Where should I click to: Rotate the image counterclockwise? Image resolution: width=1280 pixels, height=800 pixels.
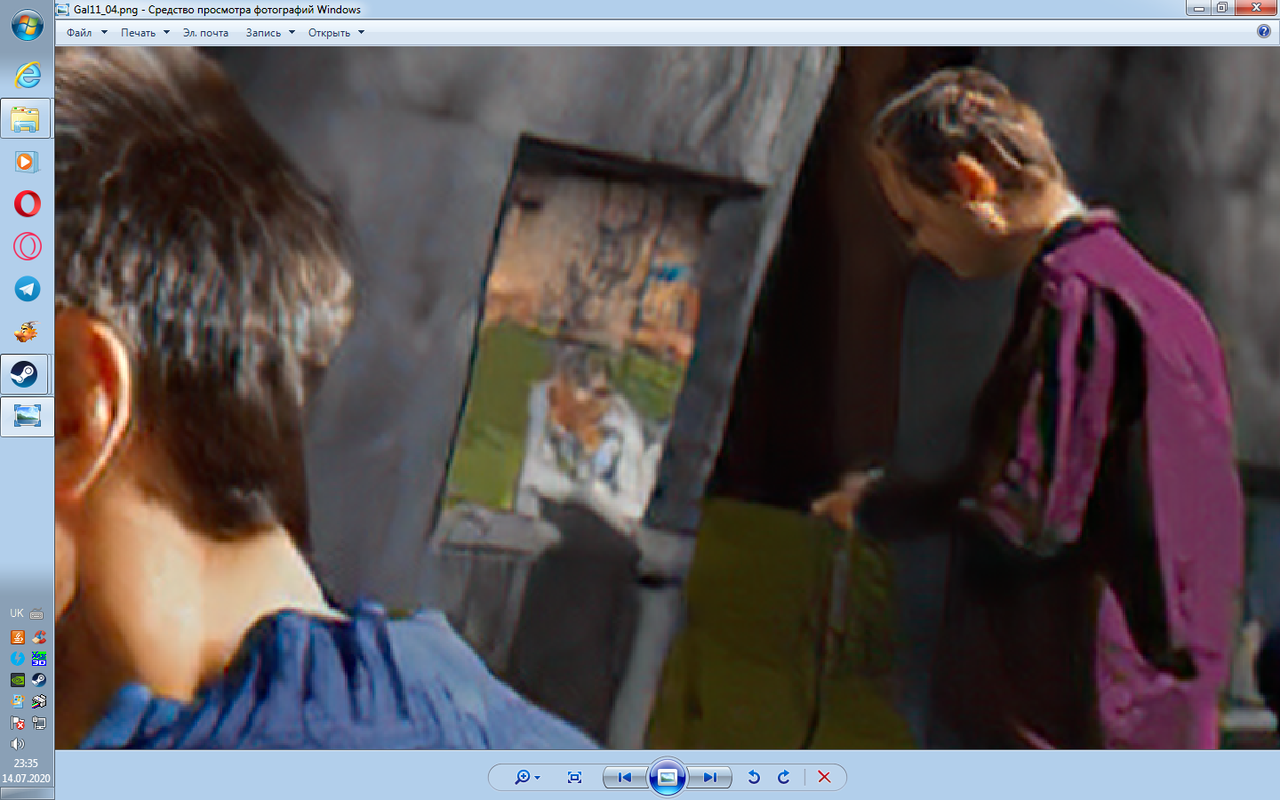pos(754,777)
